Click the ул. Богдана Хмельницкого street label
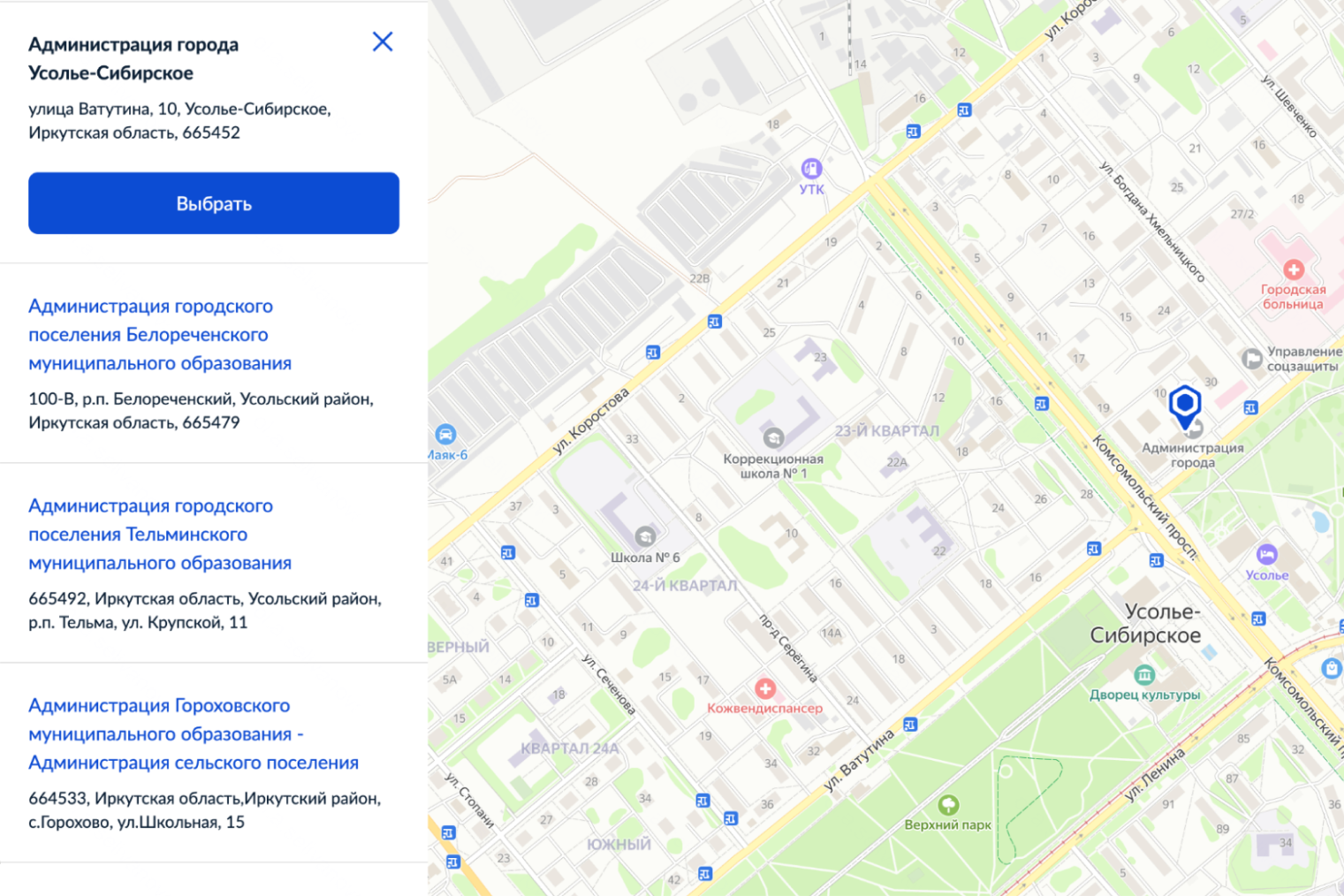1344x896 pixels. pyautogui.click(x=1152, y=221)
